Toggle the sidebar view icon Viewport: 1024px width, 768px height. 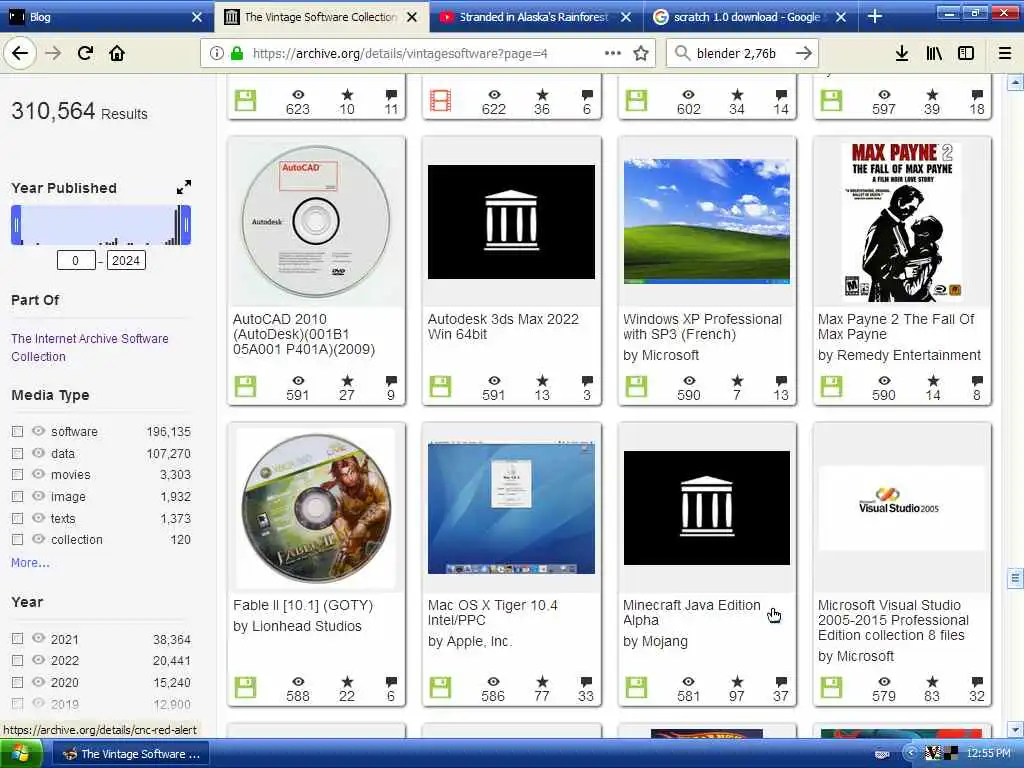point(966,54)
